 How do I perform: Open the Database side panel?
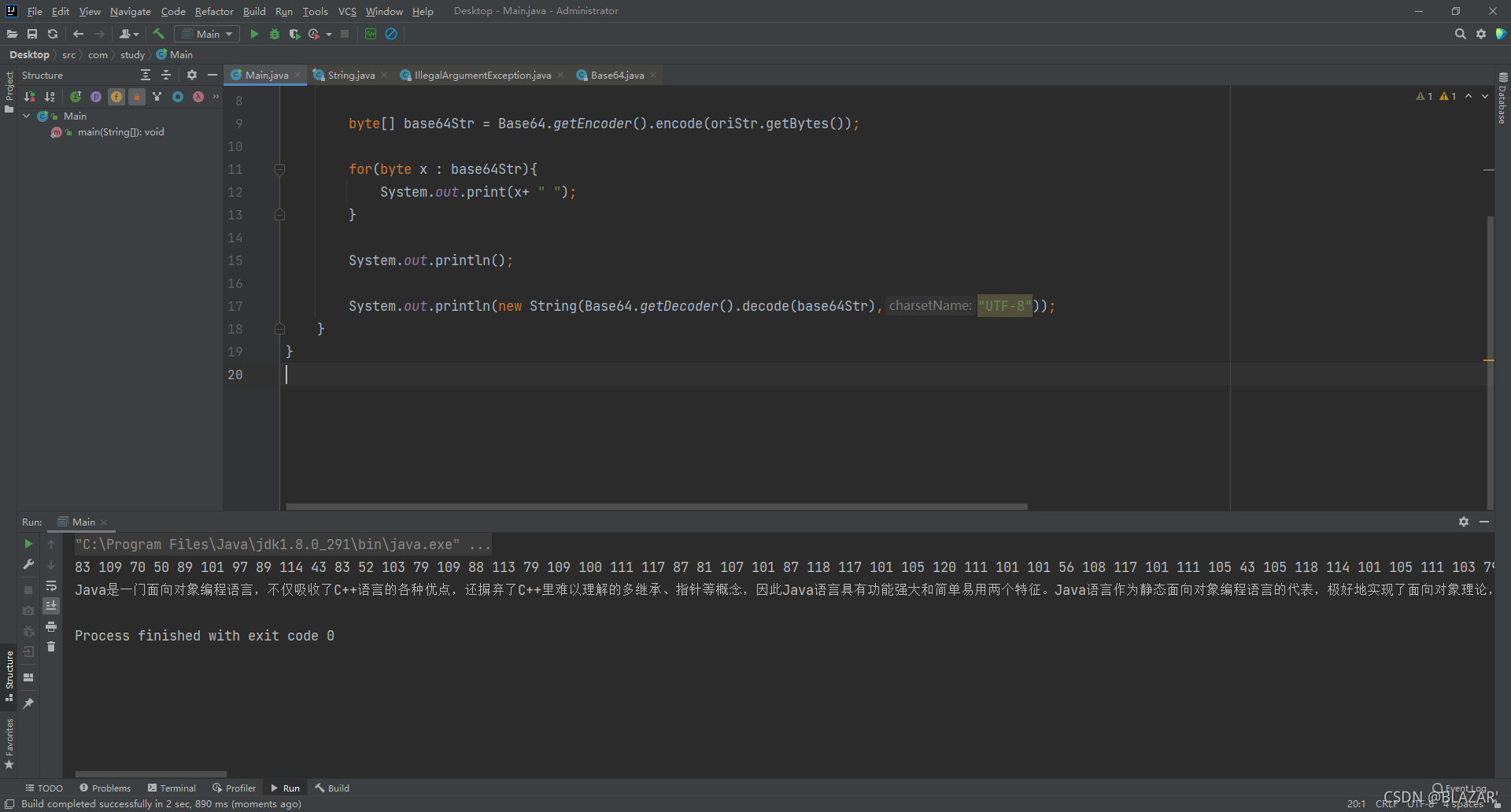click(1502, 98)
